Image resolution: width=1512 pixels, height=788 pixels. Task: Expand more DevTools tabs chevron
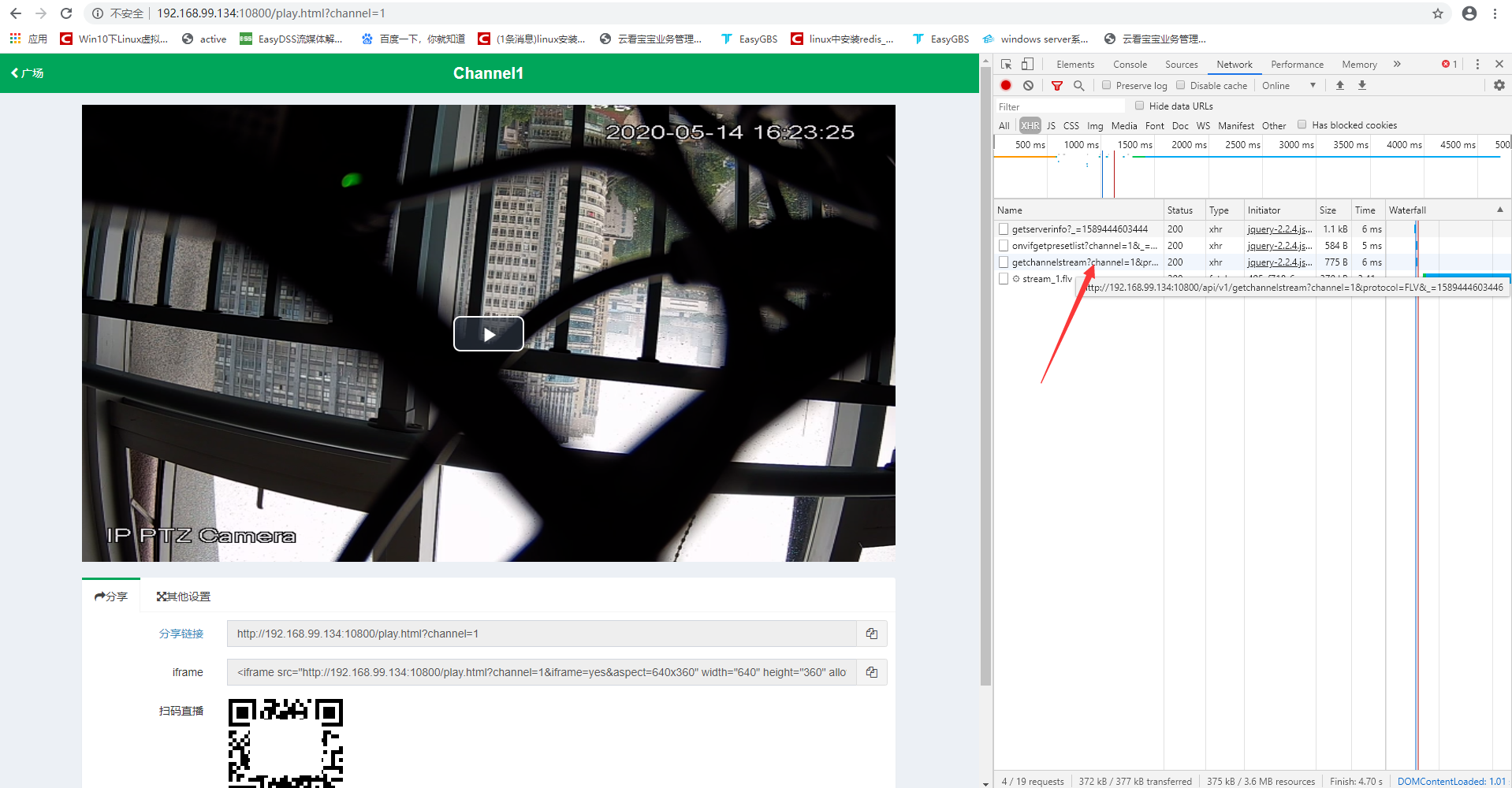pos(1397,64)
